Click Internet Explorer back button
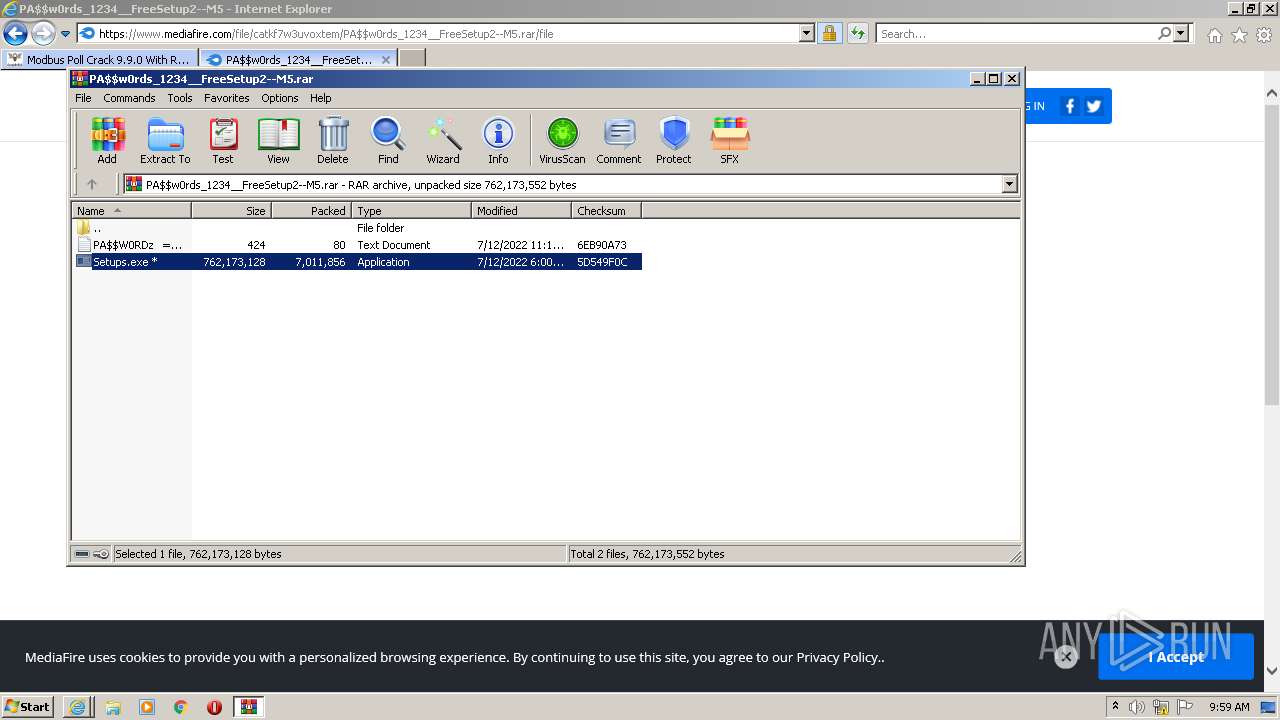Viewport: 1280px width, 720px height. [15, 33]
